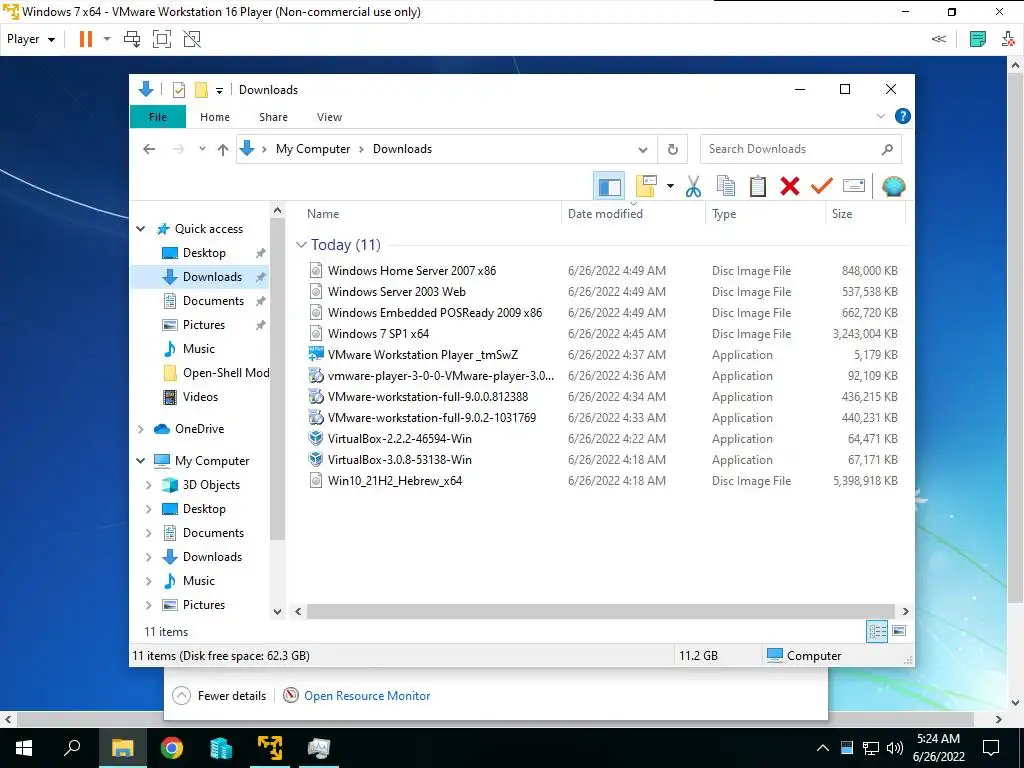Toggle the navigation pane toolbar button
Screen dimensions: 1024x768
pyautogui.click(x=609, y=187)
